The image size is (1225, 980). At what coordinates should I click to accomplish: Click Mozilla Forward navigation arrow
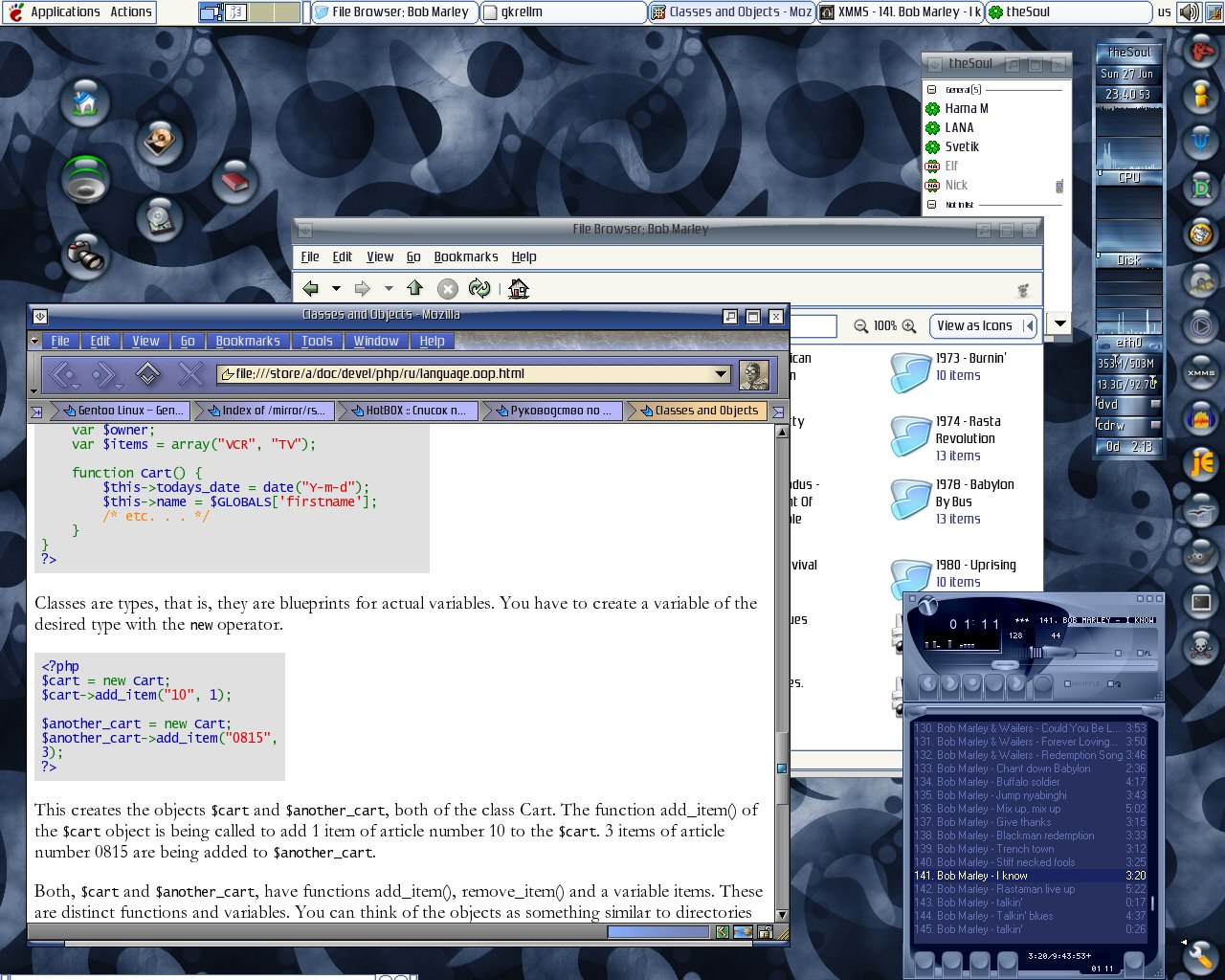tap(106, 374)
